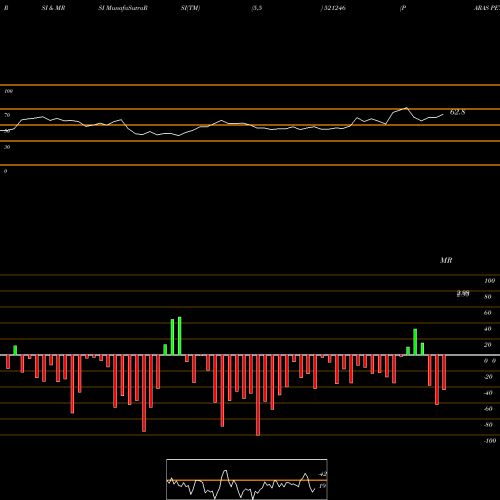Click the -40 label on MR axis
The width and height of the screenshot is (500, 500).
click(x=488, y=393)
